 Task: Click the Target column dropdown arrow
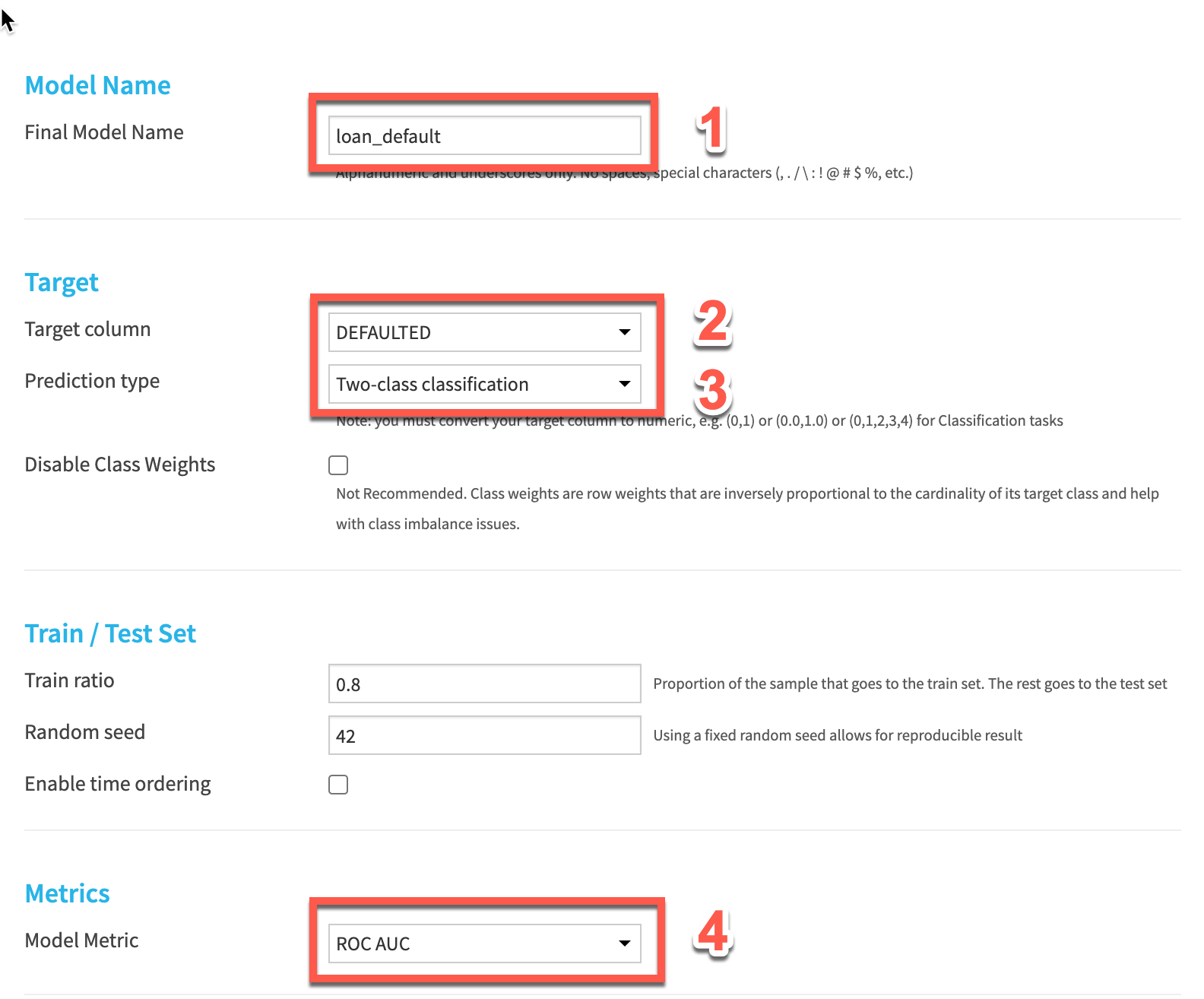click(625, 332)
